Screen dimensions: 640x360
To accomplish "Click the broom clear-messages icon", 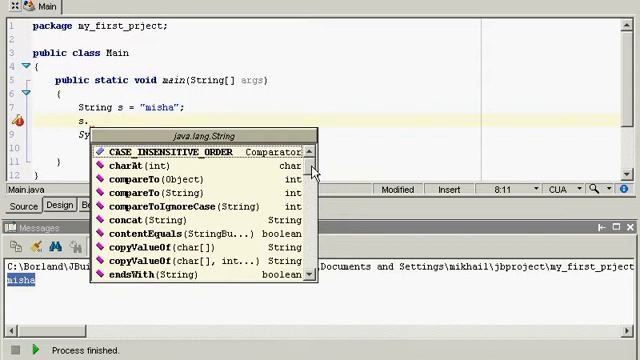I will point(36,247).
